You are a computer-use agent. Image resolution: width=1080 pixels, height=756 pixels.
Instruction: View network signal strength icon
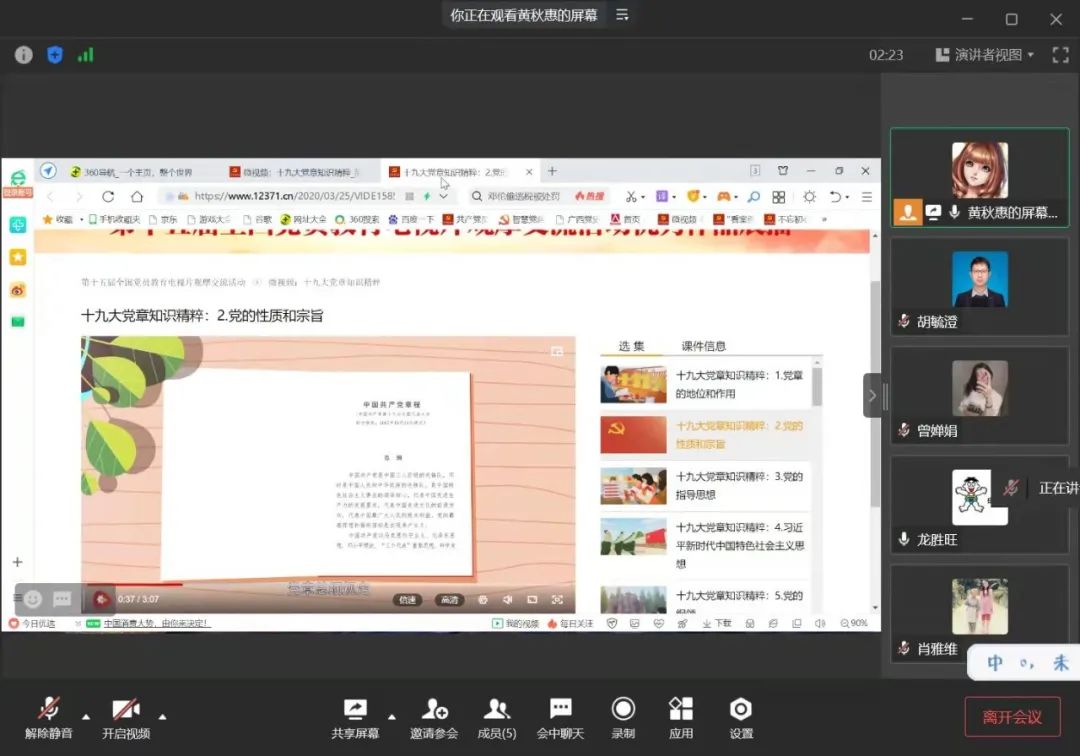pyautogui.click(x=85, y=55)
